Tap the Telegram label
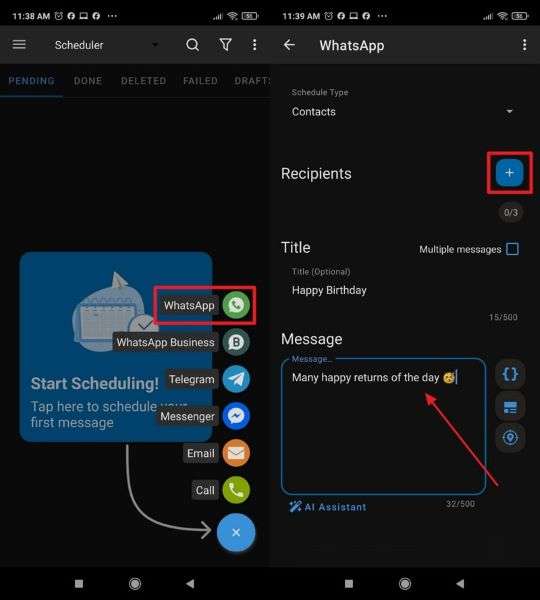540x600 pixels. tap(192, 379)
